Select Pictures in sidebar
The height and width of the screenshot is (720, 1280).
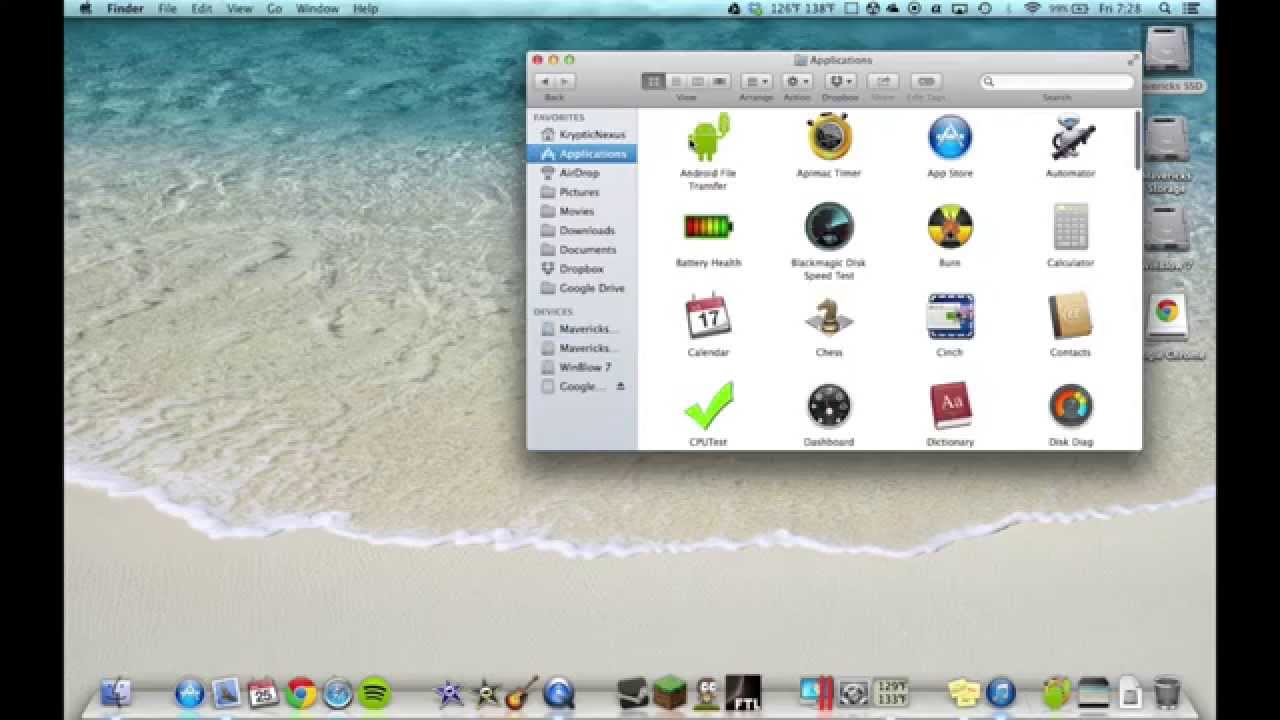click(x=582, y=192)
